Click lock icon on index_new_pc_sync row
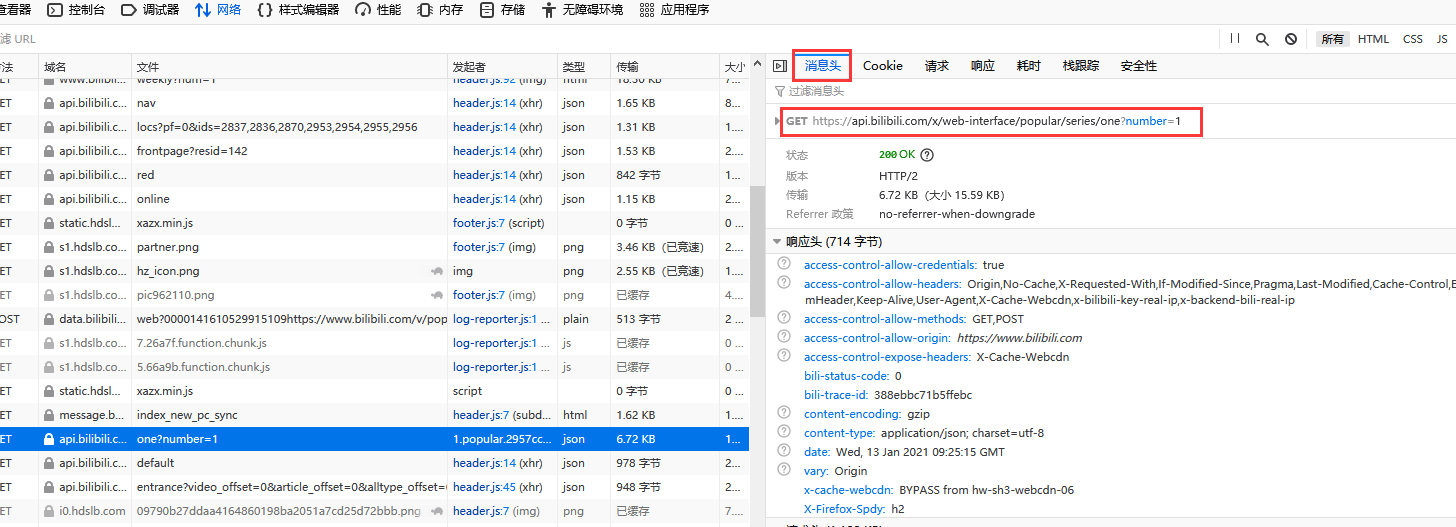The image size is (1456, 527). [48, 415]
